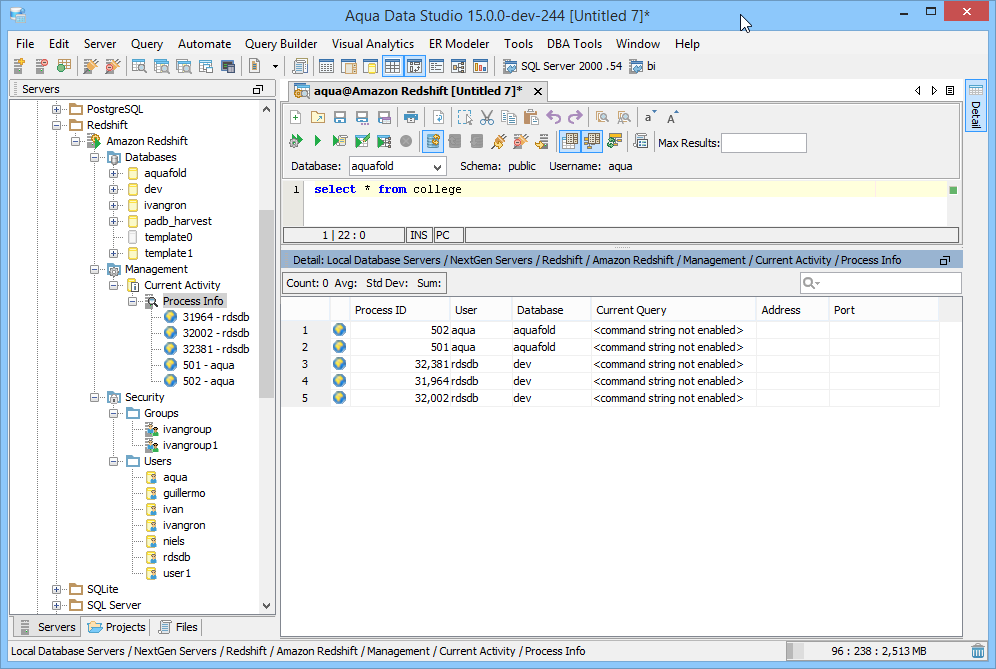The image size is (996, 669).
Task: Click the Select All dashed rectangle icon
Action: pos(465,117)
